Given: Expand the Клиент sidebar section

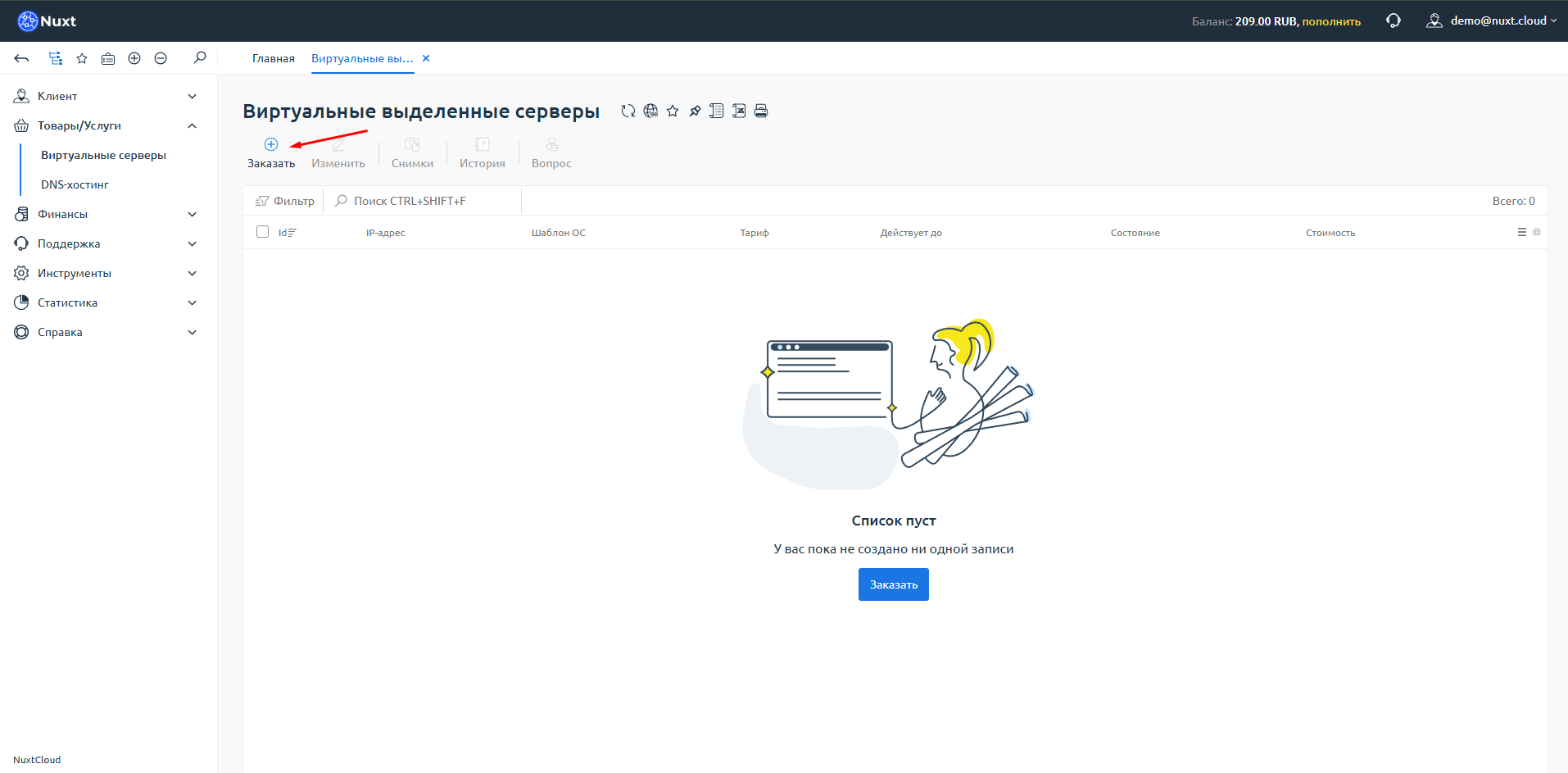Looking at the screenshot, I should coord(106,95).
